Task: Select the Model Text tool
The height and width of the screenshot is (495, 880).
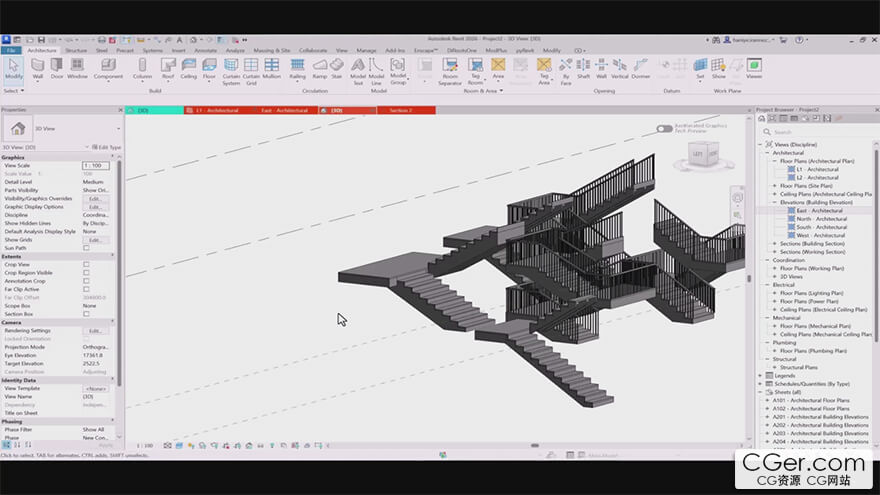Action: click(x=358, y=71)
